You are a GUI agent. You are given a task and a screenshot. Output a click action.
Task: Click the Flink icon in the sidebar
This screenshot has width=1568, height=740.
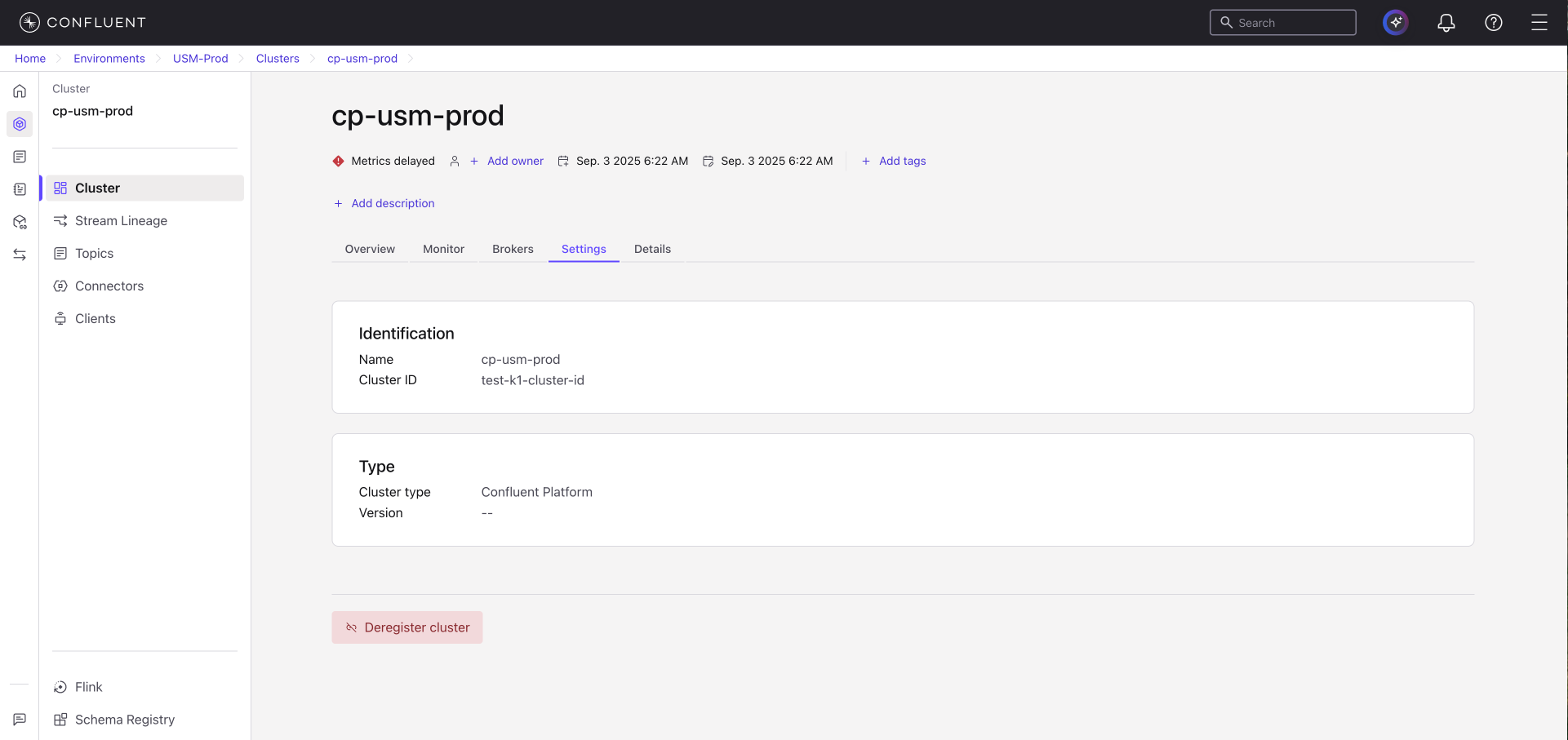click(60, 687)
